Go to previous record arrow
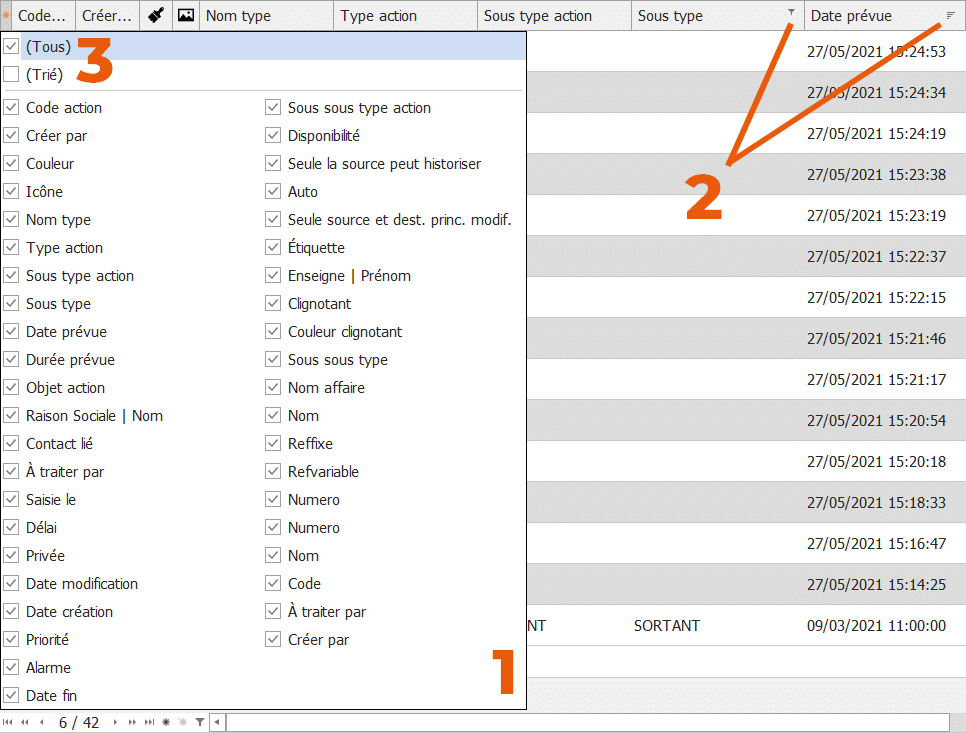This screenshot has height=733, width=966. click(41, 722)
